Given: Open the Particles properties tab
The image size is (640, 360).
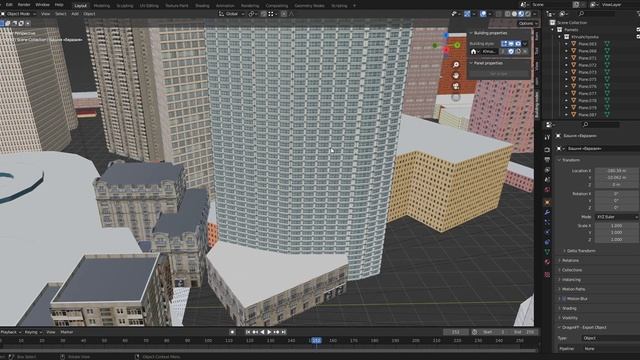Looking at the screenshot, I should (547, 222).
